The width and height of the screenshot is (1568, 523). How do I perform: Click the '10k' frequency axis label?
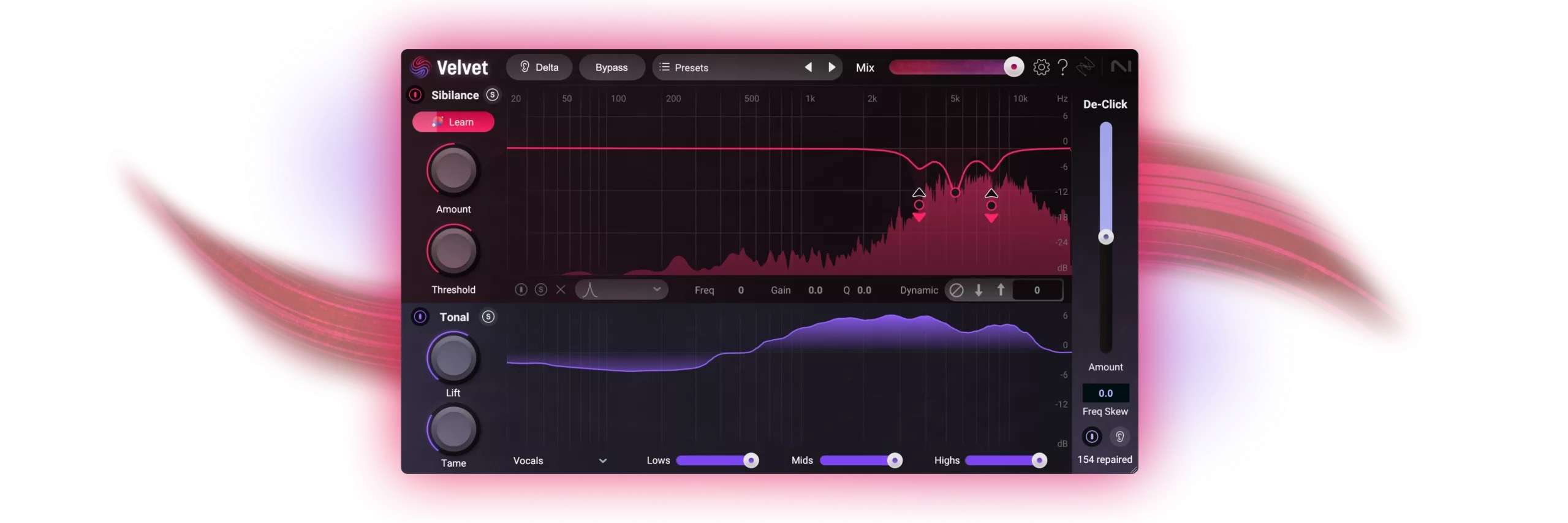coord(1020,99)
